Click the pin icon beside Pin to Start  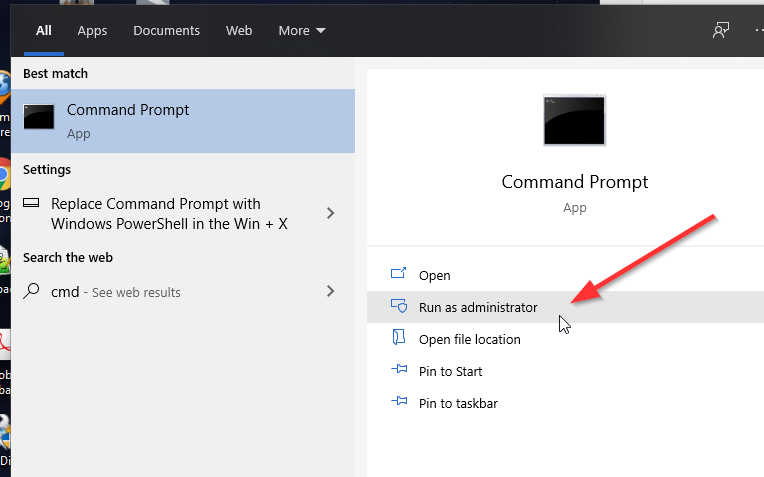coord(399,369)
